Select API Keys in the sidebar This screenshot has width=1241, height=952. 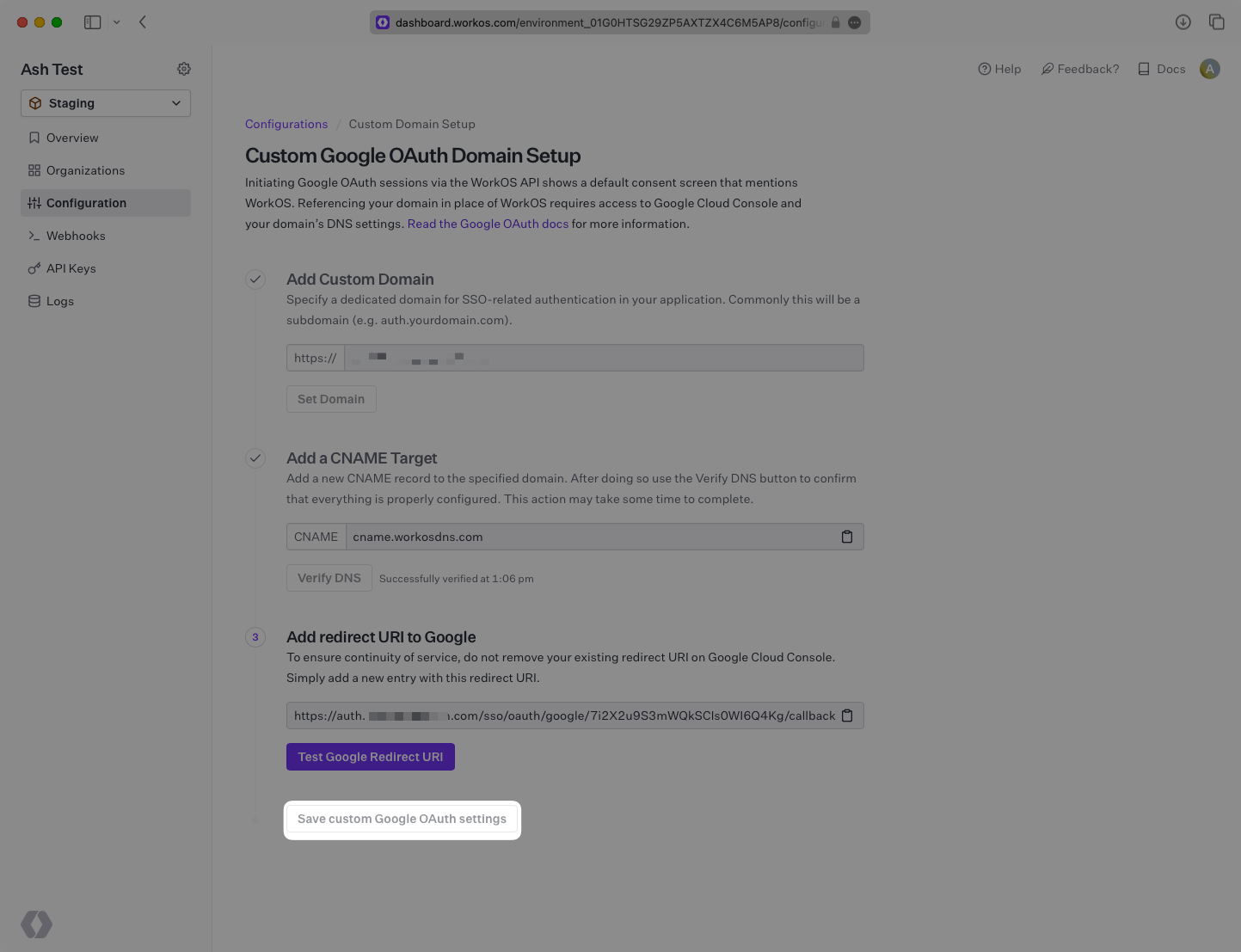[x=71, y=268]
